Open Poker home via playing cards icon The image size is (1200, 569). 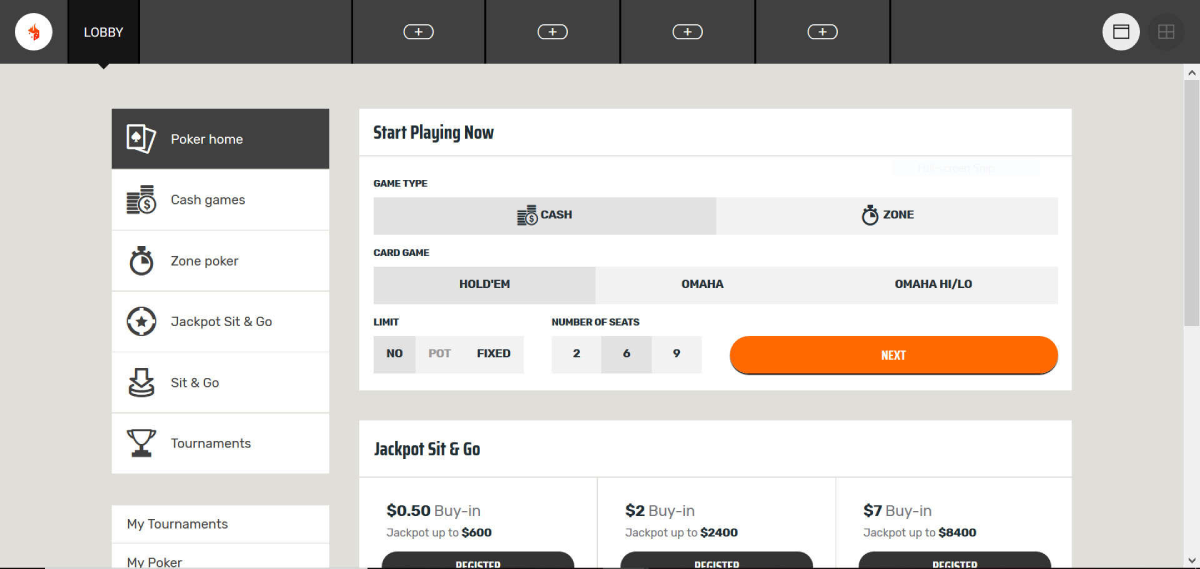point(141,139)
